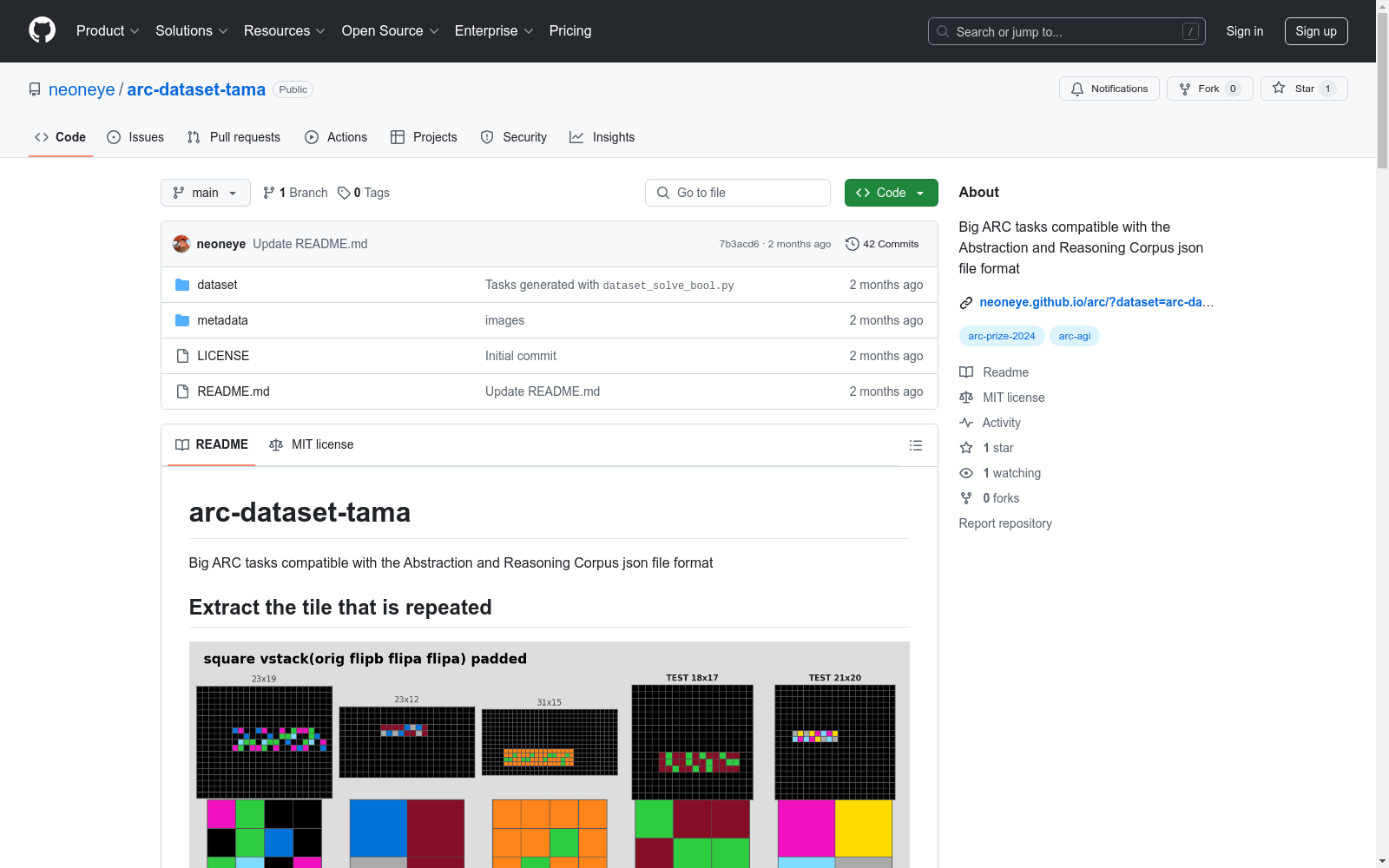Open the 'Initial commit' message link
The width and height of the screenshot is (1389, 868).
(521, 356)
